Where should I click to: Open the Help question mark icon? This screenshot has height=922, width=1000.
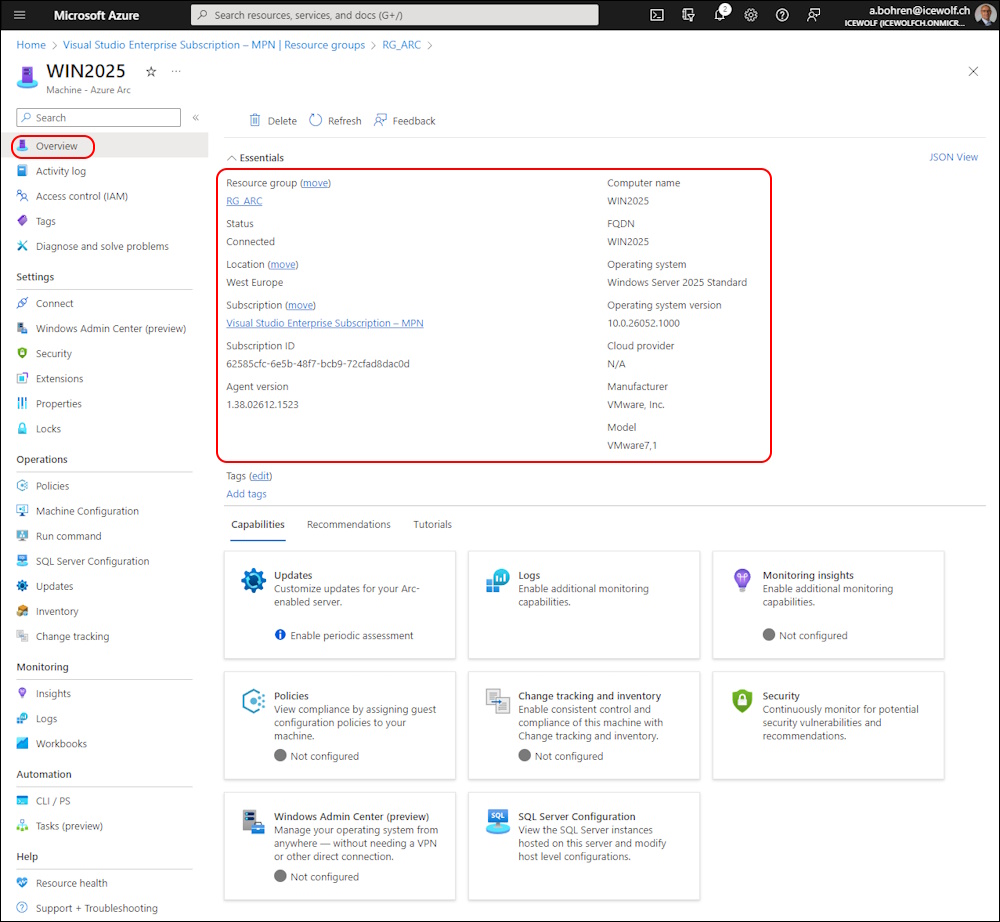tap(782, 15)
